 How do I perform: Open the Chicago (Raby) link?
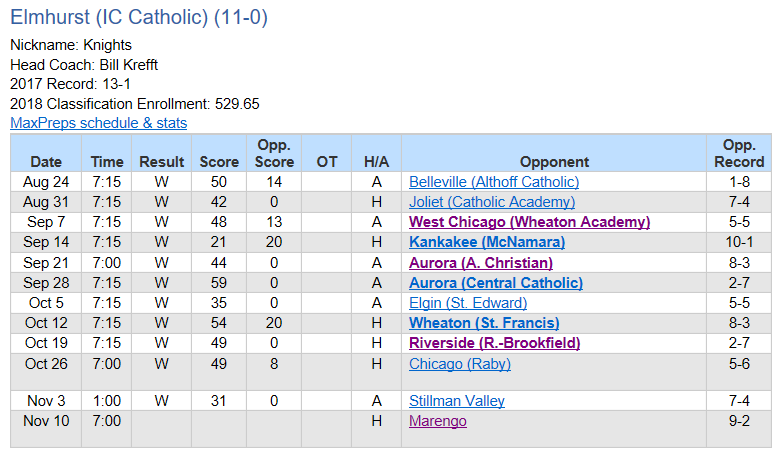(x=460, y=364)
